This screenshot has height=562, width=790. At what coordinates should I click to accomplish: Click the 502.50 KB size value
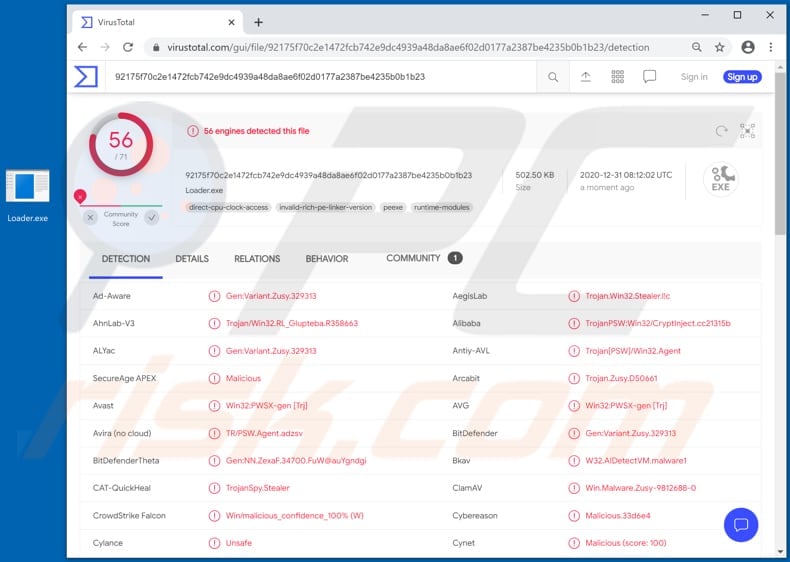535,175
